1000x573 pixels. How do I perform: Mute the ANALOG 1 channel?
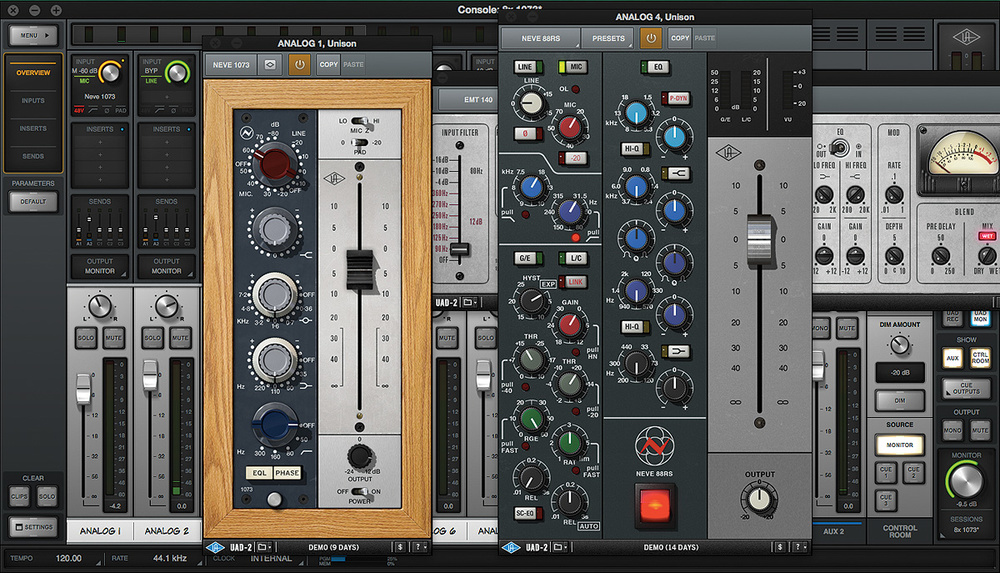(116, 338)
